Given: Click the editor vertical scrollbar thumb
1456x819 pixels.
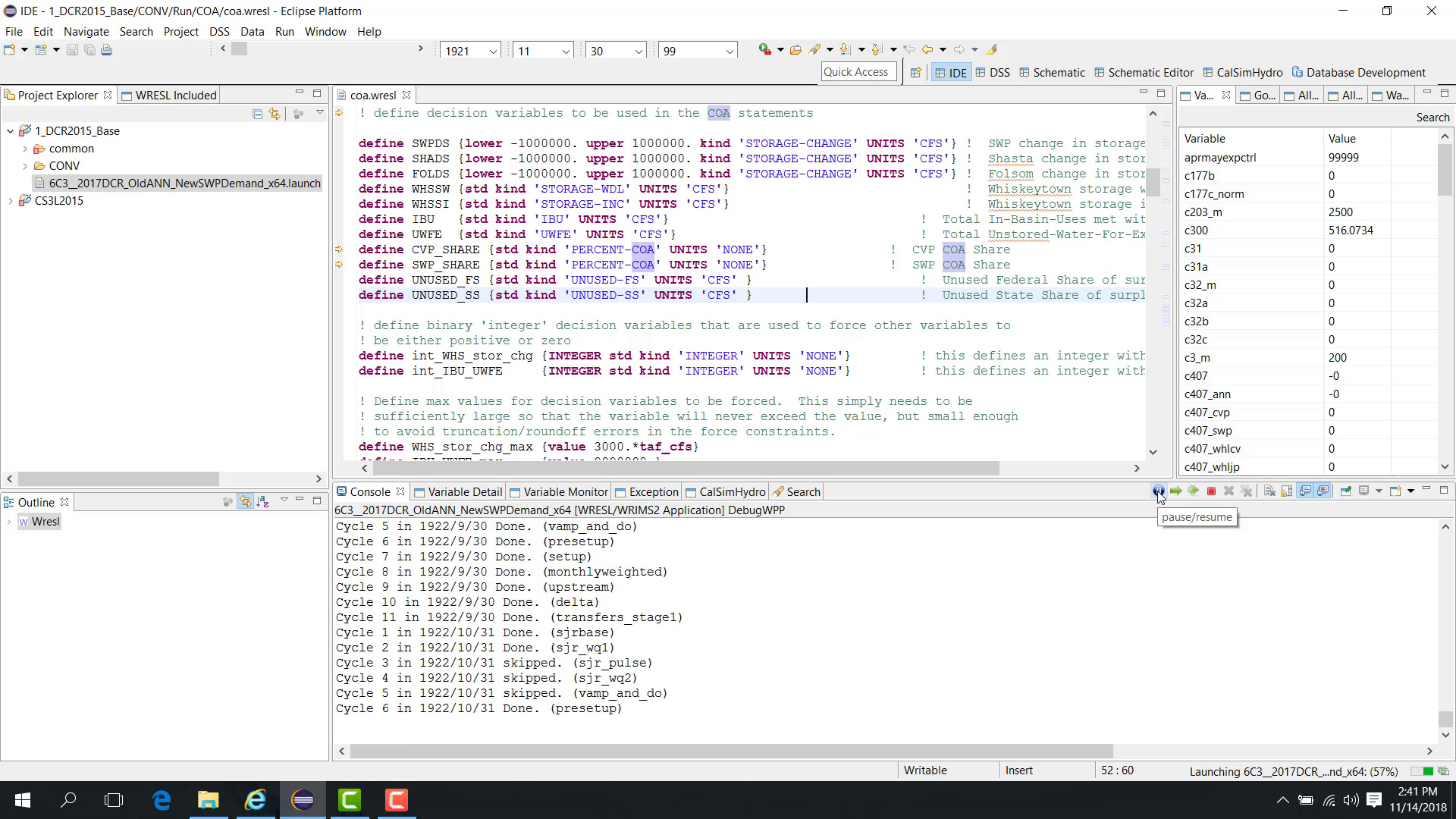Looking at the screenshot, I should pos(1153,182).
